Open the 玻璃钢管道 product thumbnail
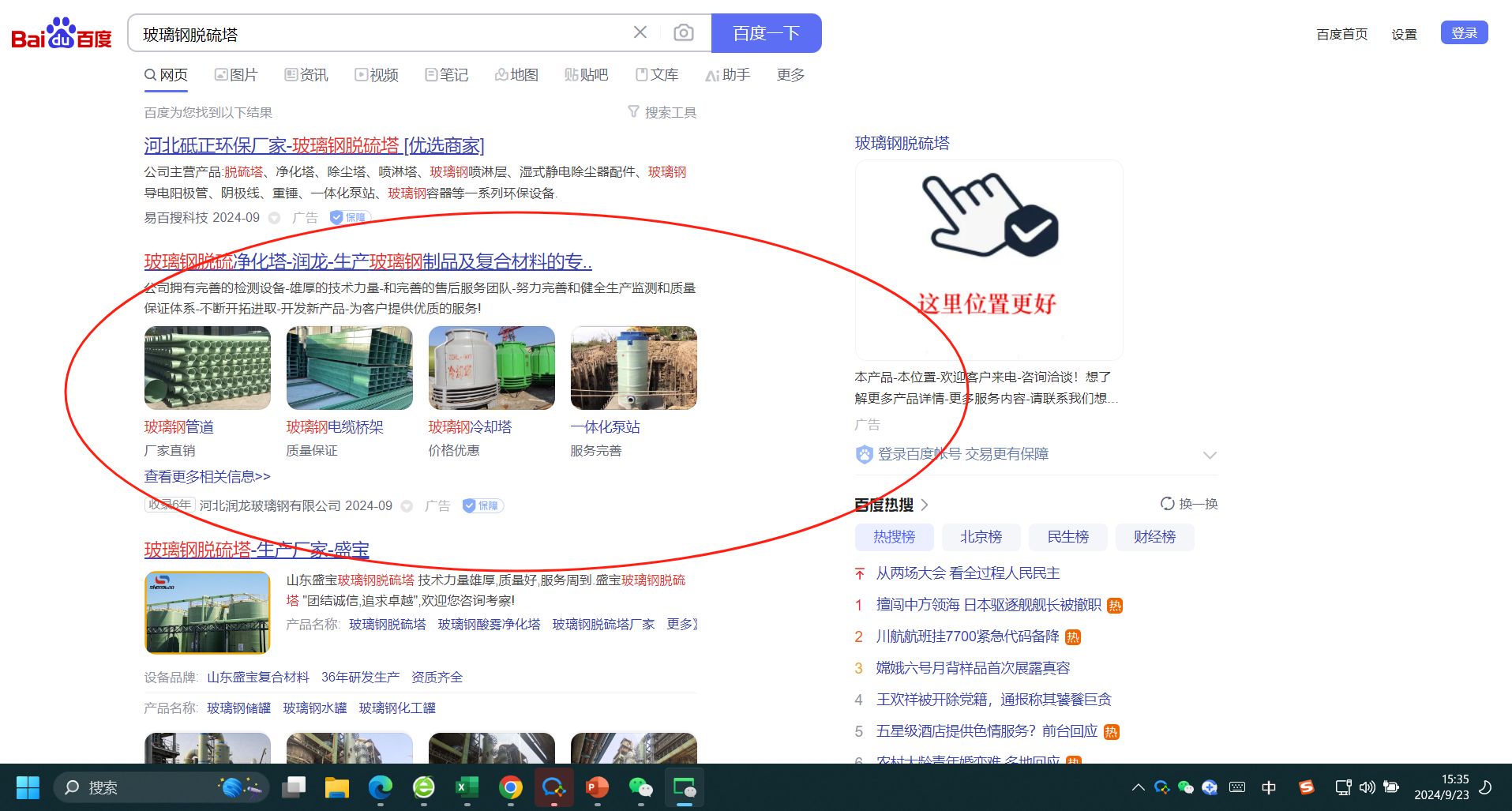The image size is (1512, 811). pyautogui.click(x=207, y=368)
